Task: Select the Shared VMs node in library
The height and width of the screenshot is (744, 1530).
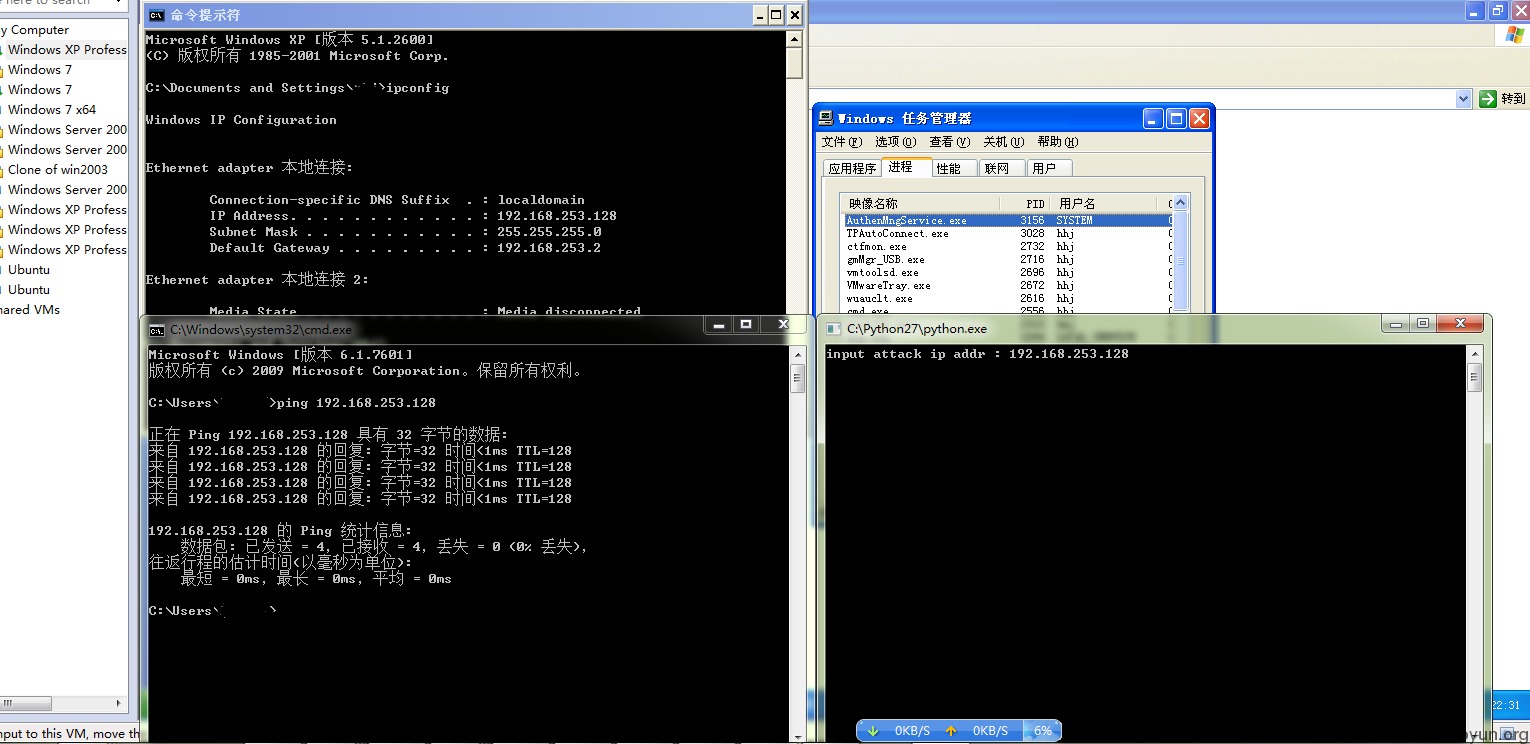Action: (x=30, y=309)
